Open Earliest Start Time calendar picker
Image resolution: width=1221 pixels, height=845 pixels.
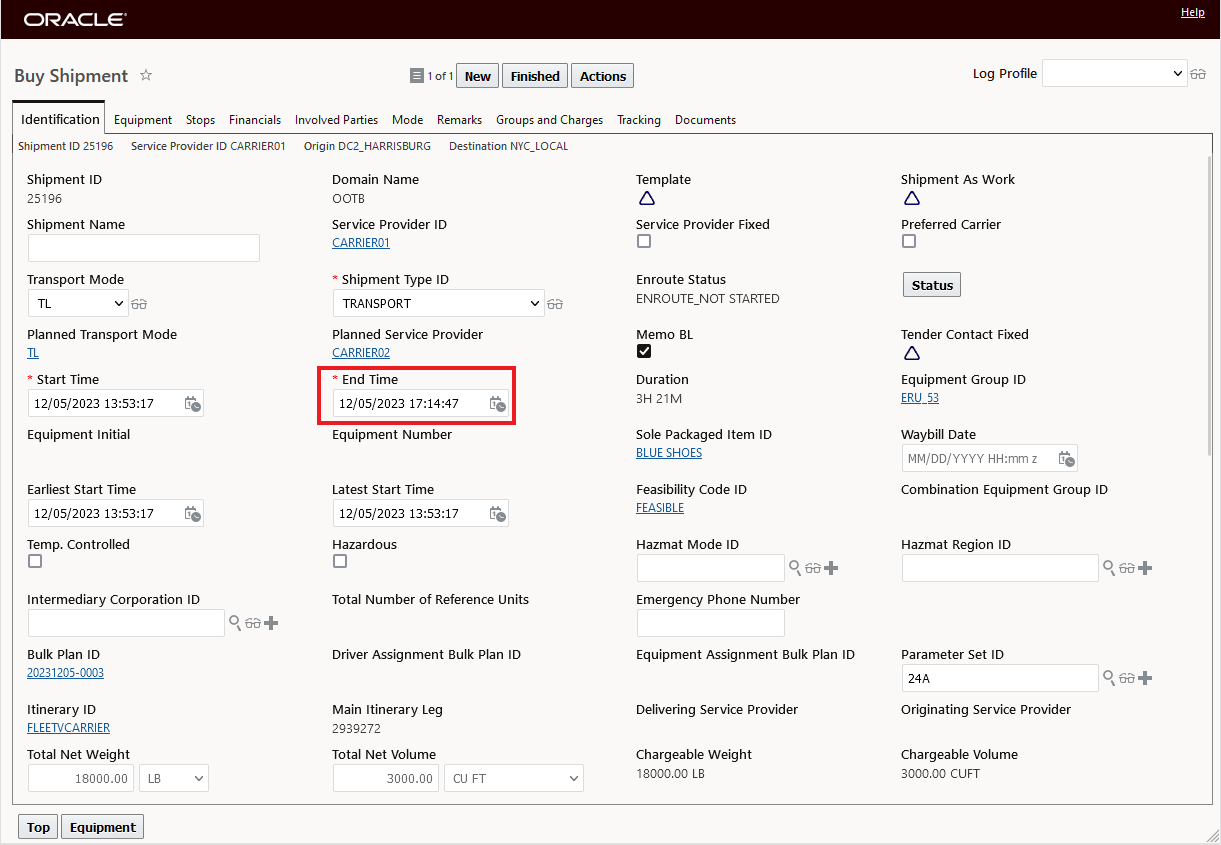tap(193, 514)
